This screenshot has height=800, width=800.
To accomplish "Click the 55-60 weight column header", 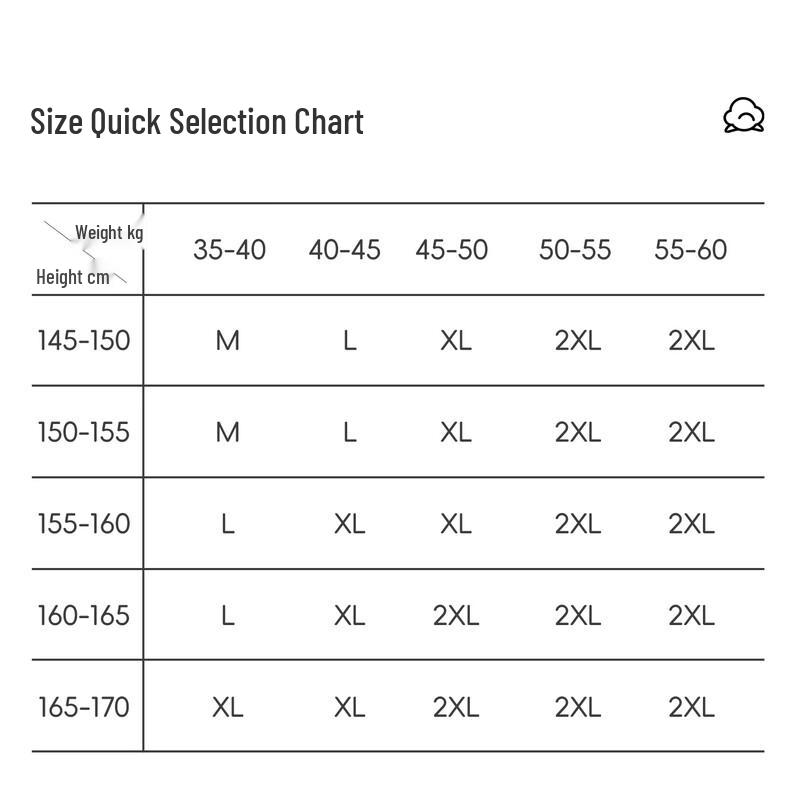I will click(x=691, y=249).
